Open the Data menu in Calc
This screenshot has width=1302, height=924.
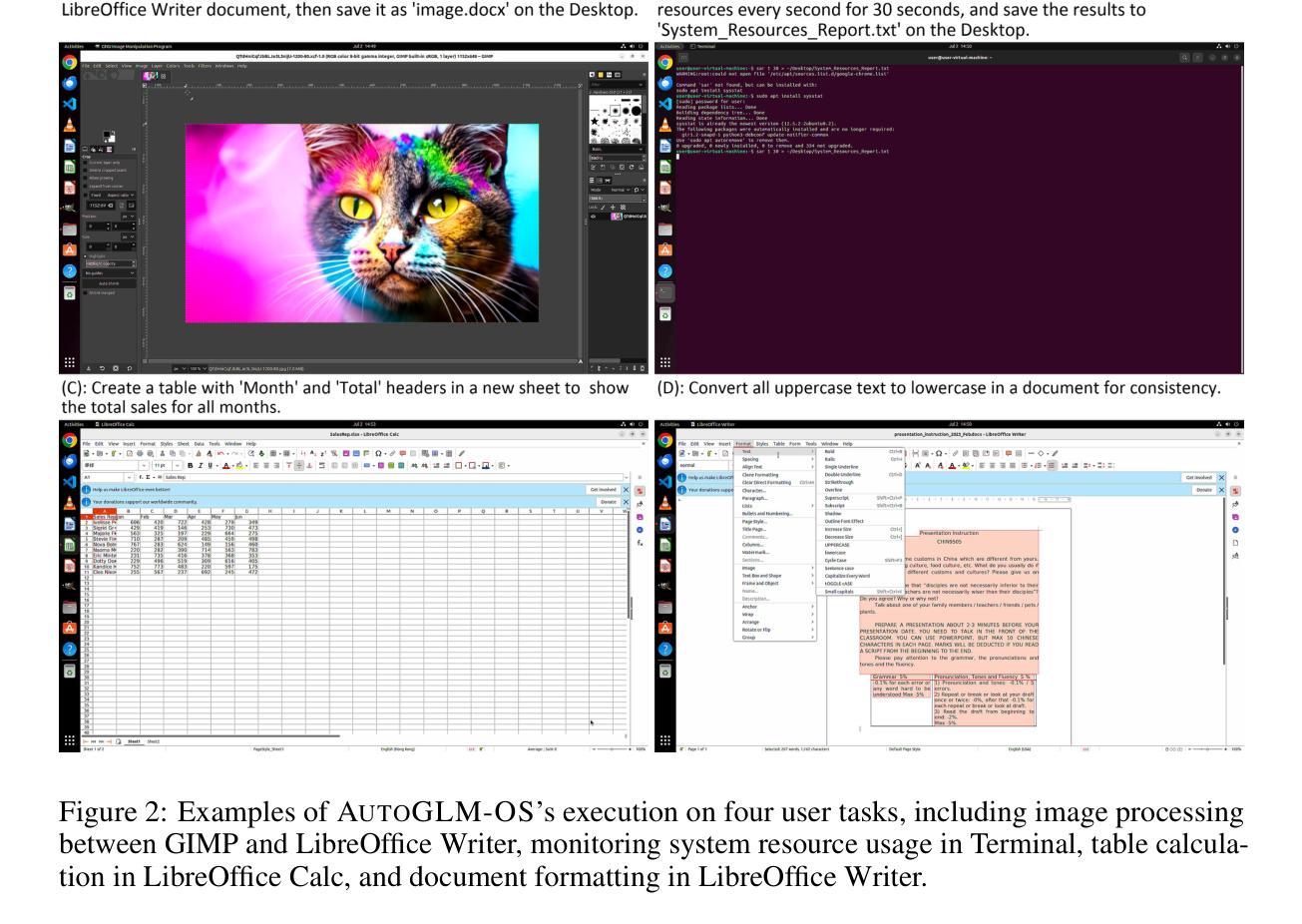point(200,444)
